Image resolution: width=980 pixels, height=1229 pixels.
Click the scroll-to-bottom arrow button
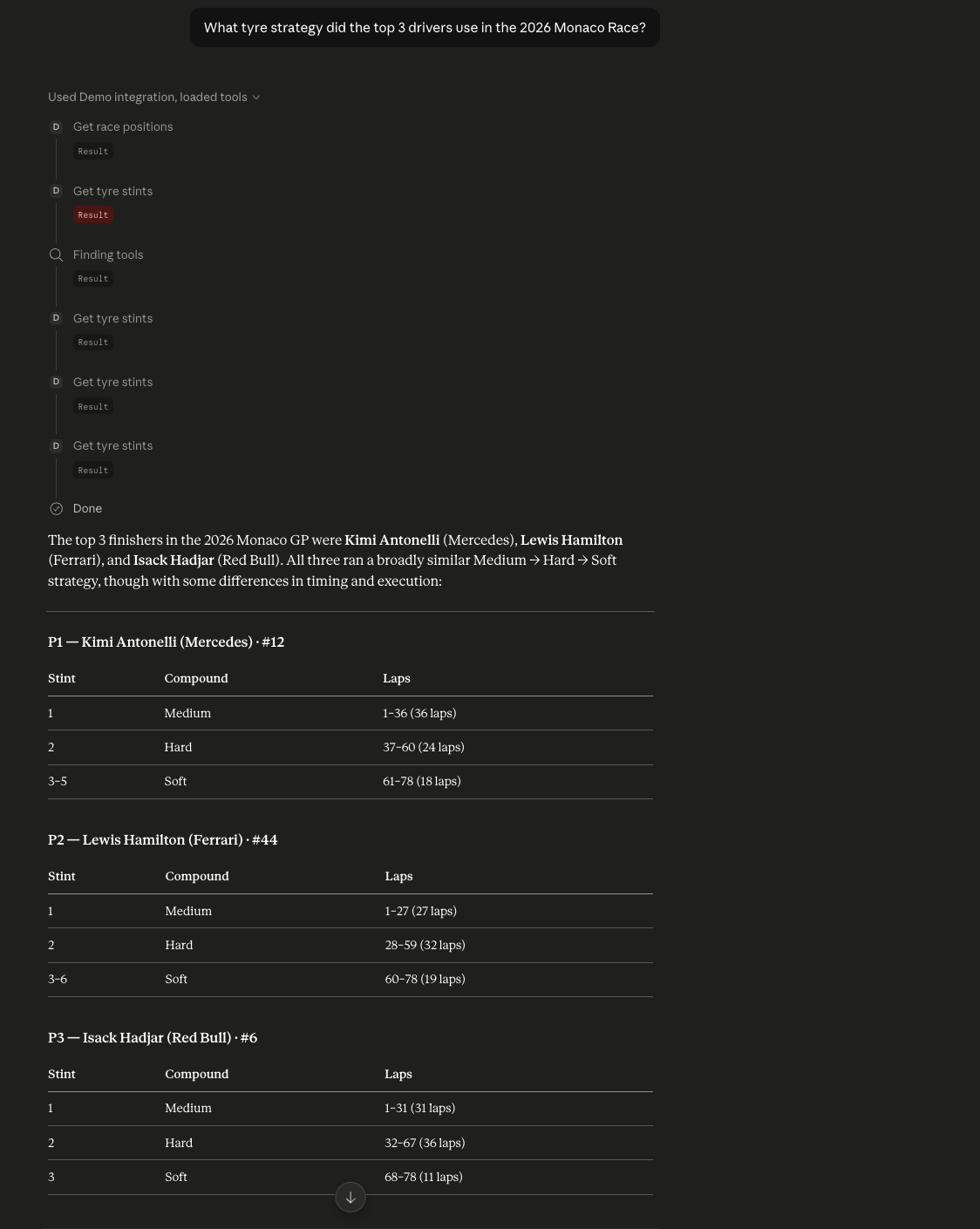click(x=350, y=1198)
